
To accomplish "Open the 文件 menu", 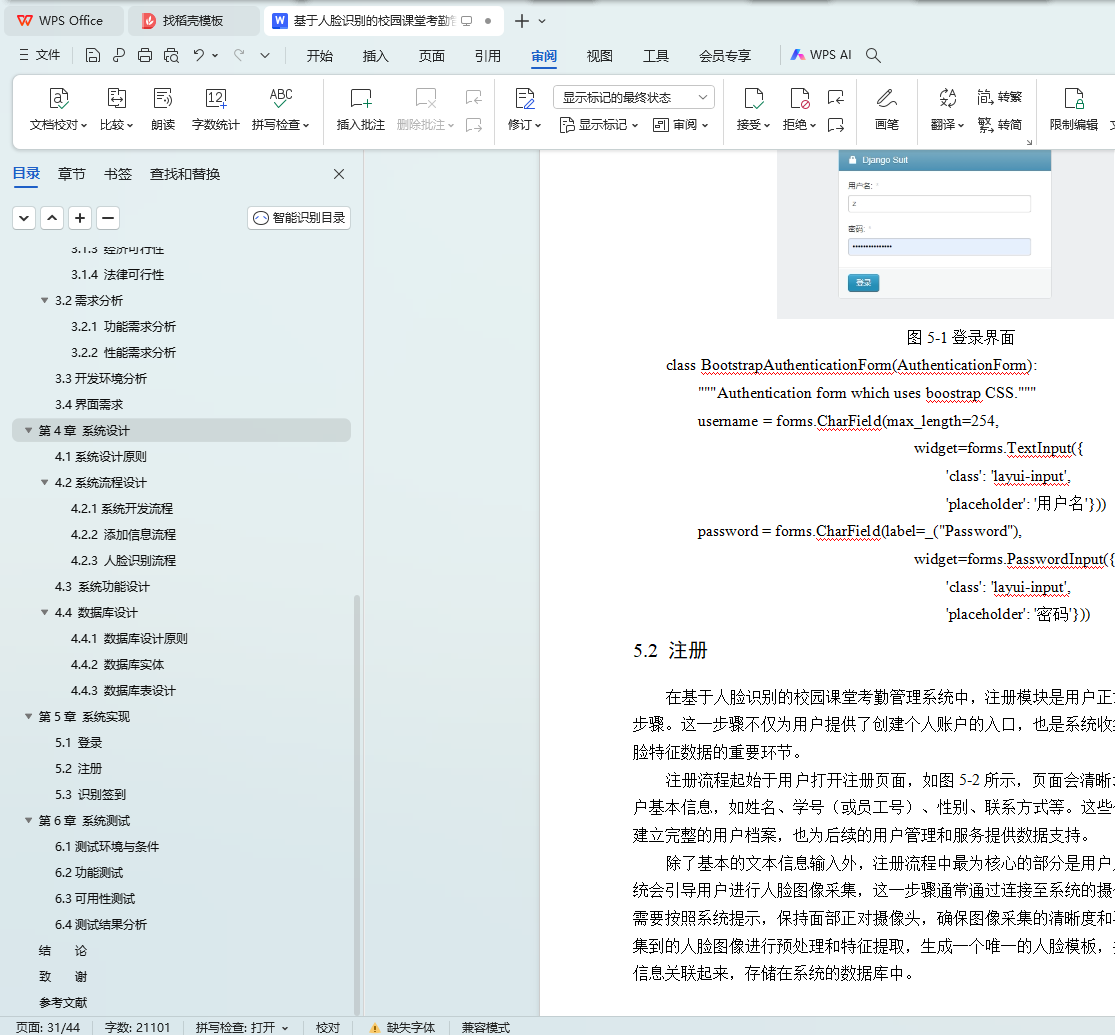I will (40, 55).
